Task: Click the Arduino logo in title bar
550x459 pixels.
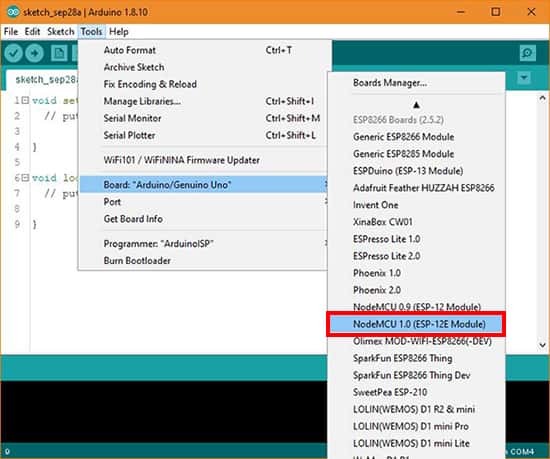Action: point(13,12)
